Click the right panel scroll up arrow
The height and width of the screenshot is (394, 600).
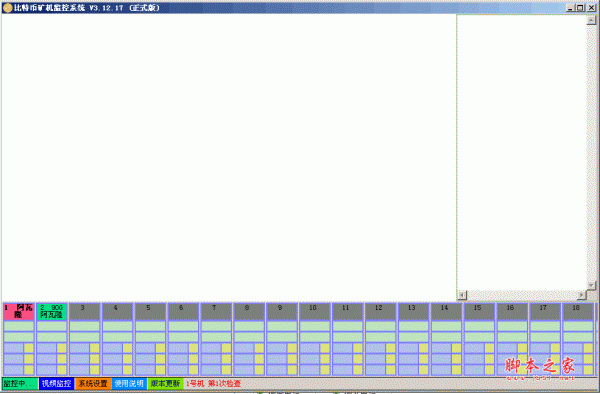tap(591, 20)
